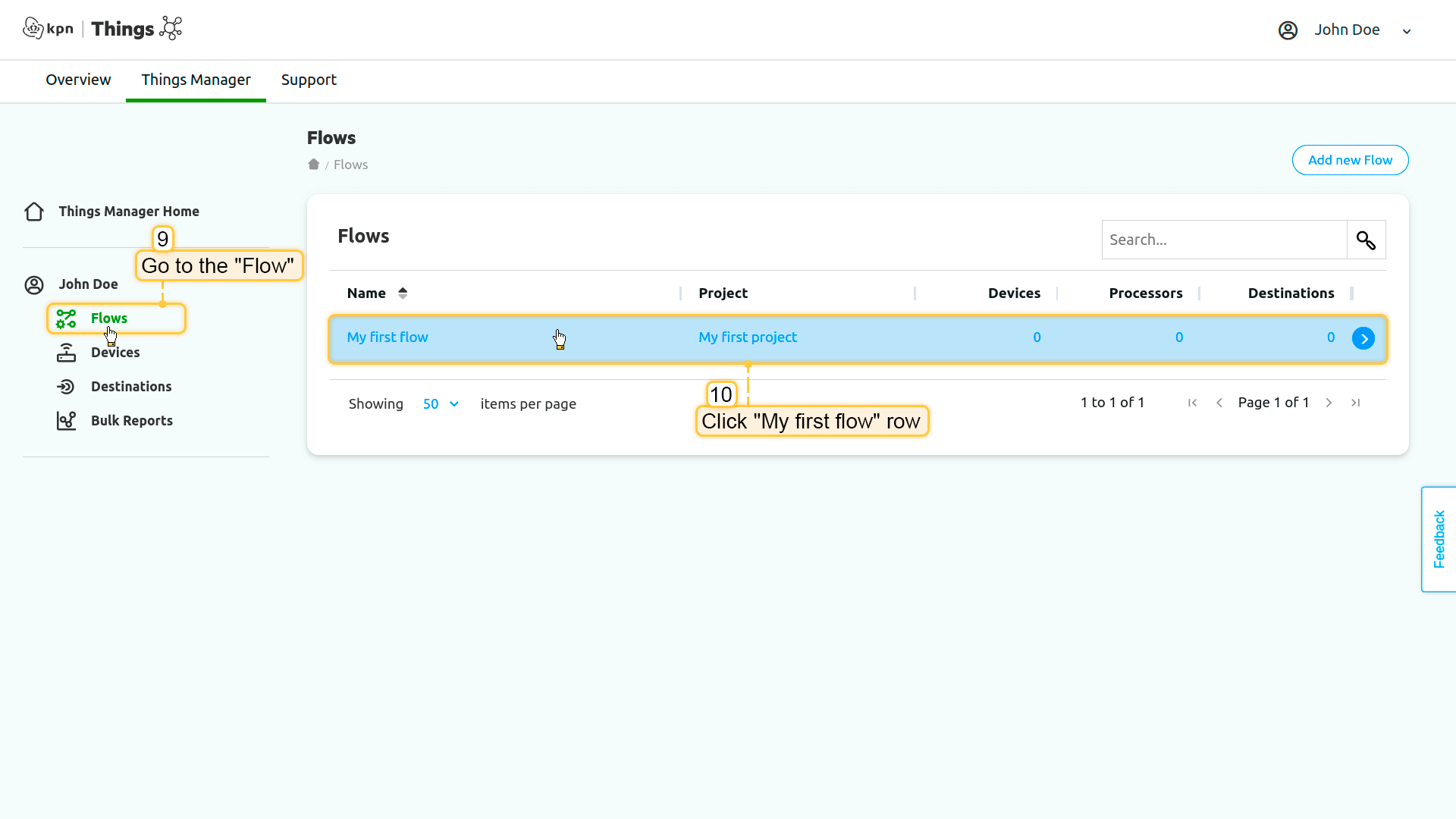Click the Bulk Reports chart icon
Image resolution: width=1456 pixels, height=819 pixels.
pos(67,421)
